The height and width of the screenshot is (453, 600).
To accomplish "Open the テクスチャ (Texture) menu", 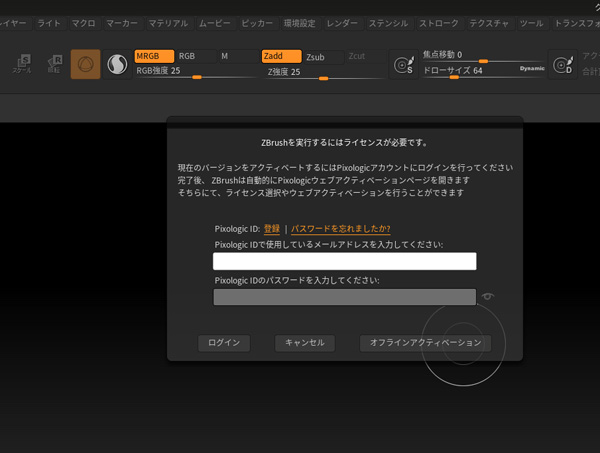I will [489, 23].
